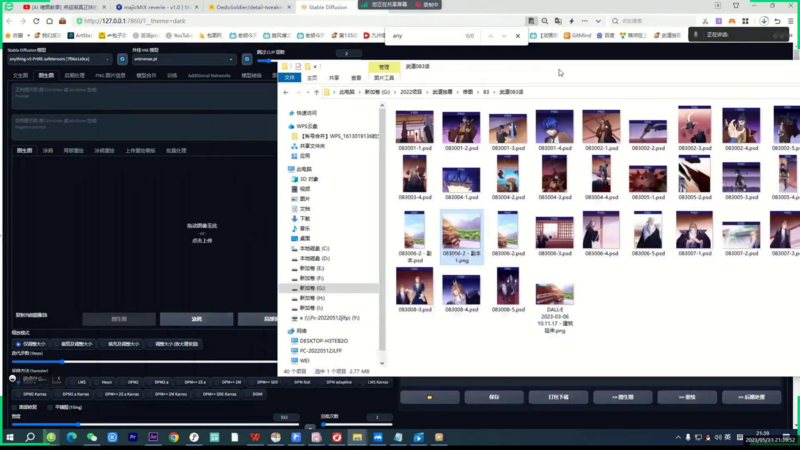Open the VAE model dropdown
Viewport: 800px width, 450px height.
(x=183, y=59)
